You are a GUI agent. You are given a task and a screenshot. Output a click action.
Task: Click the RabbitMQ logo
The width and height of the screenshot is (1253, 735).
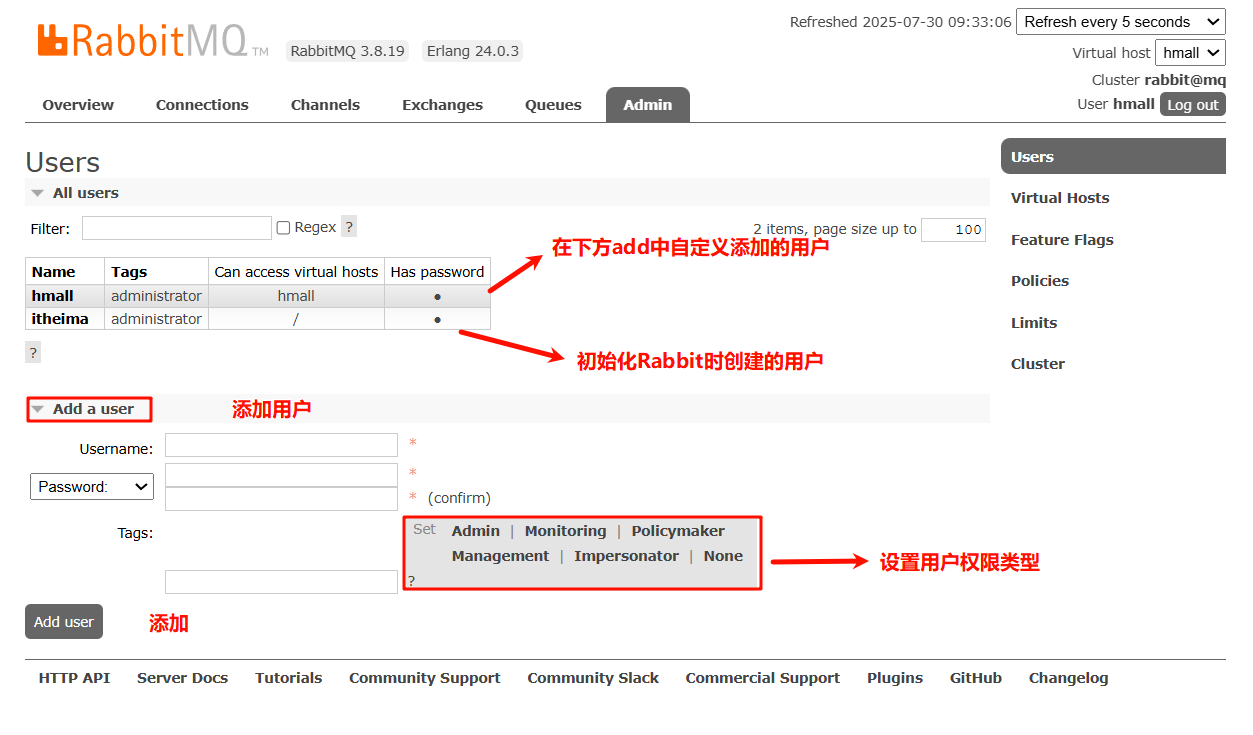coord(153,41)
